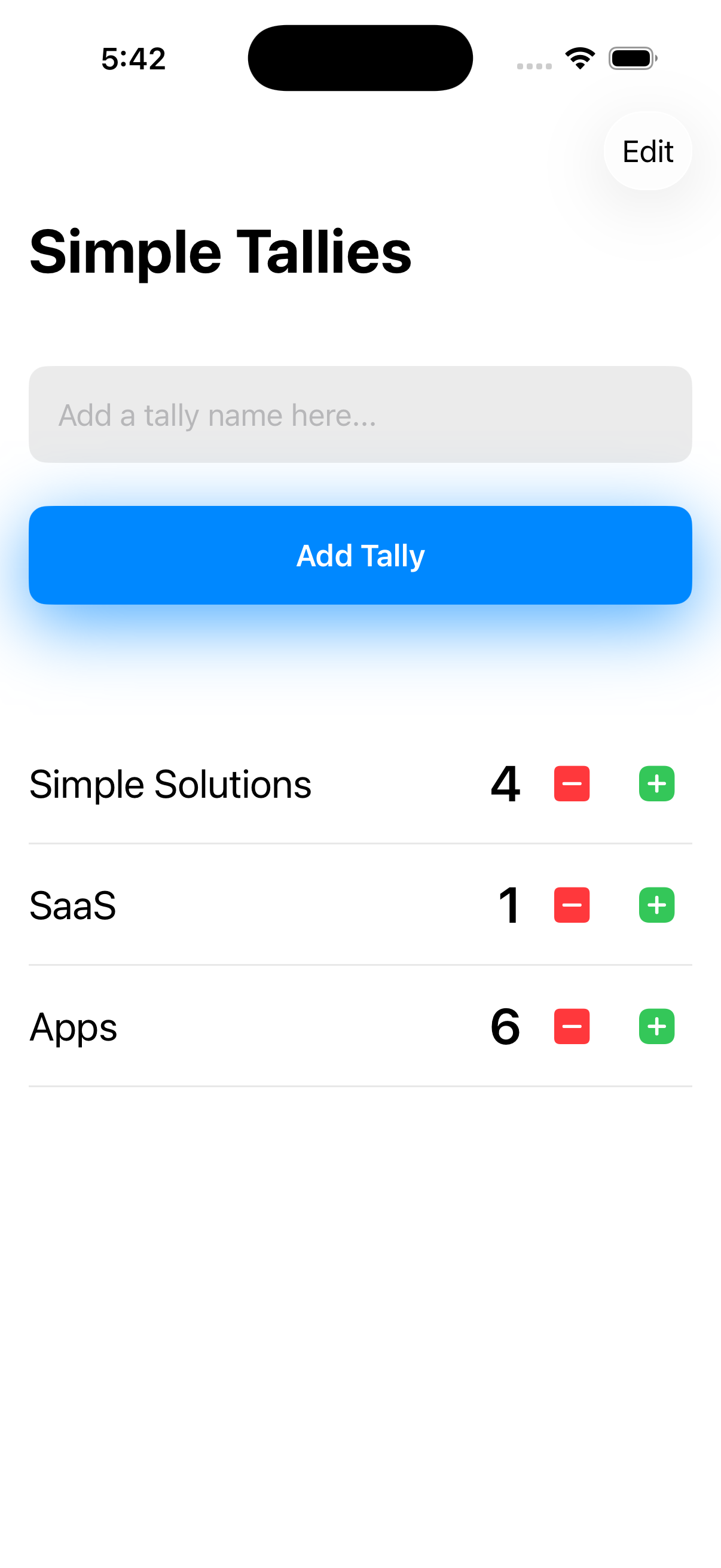This screenshot has height=1568, width=721.
Task: Tap the red minus icon for Apps
Action: pyautogui.click(x=572, y=1027)
